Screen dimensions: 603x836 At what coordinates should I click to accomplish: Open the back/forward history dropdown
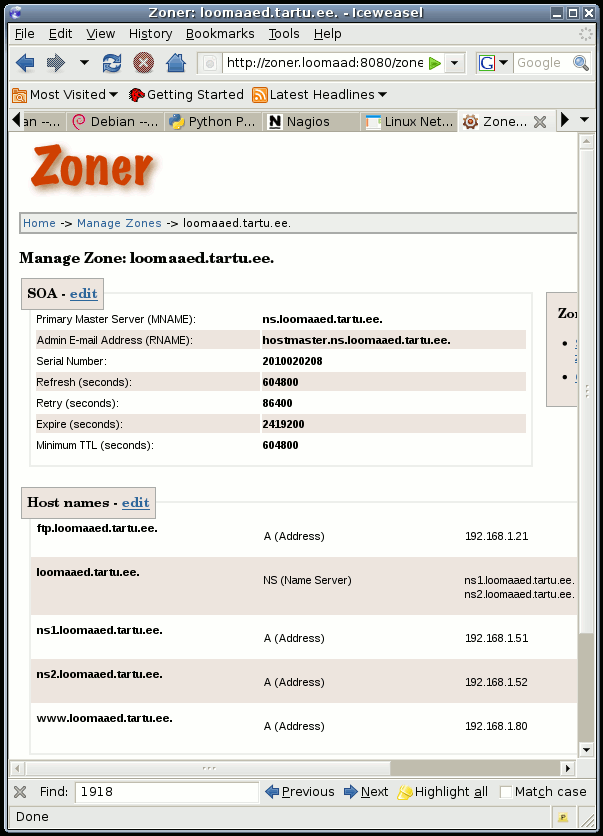click(84, 62)
